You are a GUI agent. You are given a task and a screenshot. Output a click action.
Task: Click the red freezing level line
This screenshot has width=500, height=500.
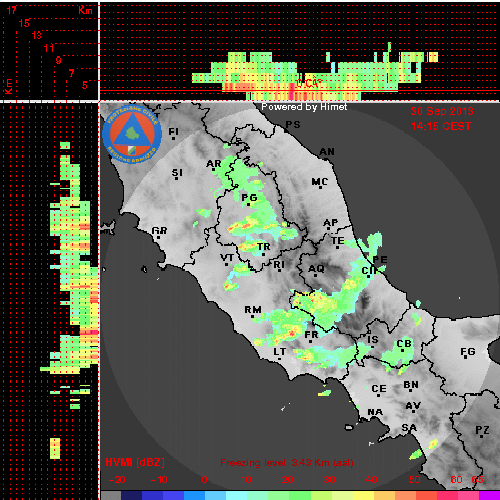(299, 90)
